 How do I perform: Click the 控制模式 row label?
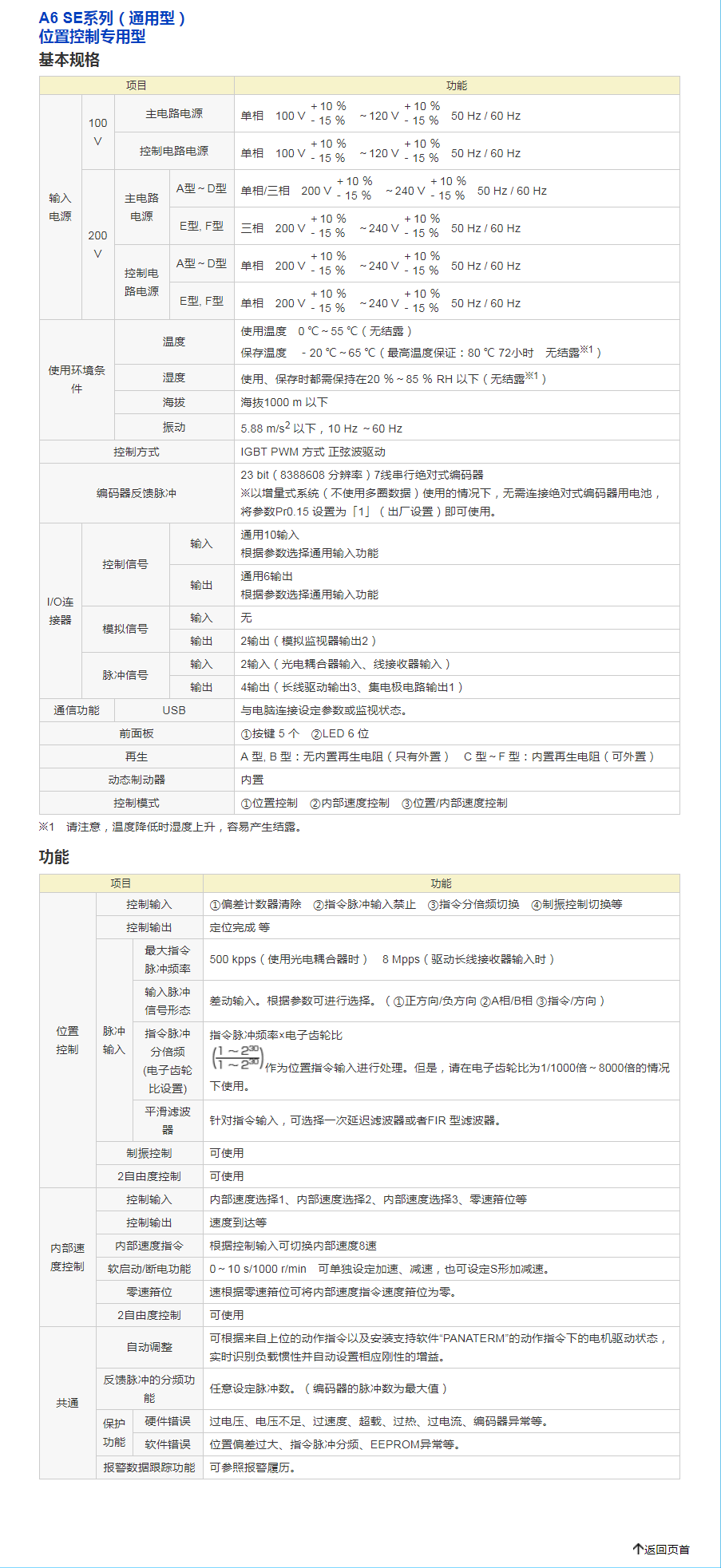point(137,803)
